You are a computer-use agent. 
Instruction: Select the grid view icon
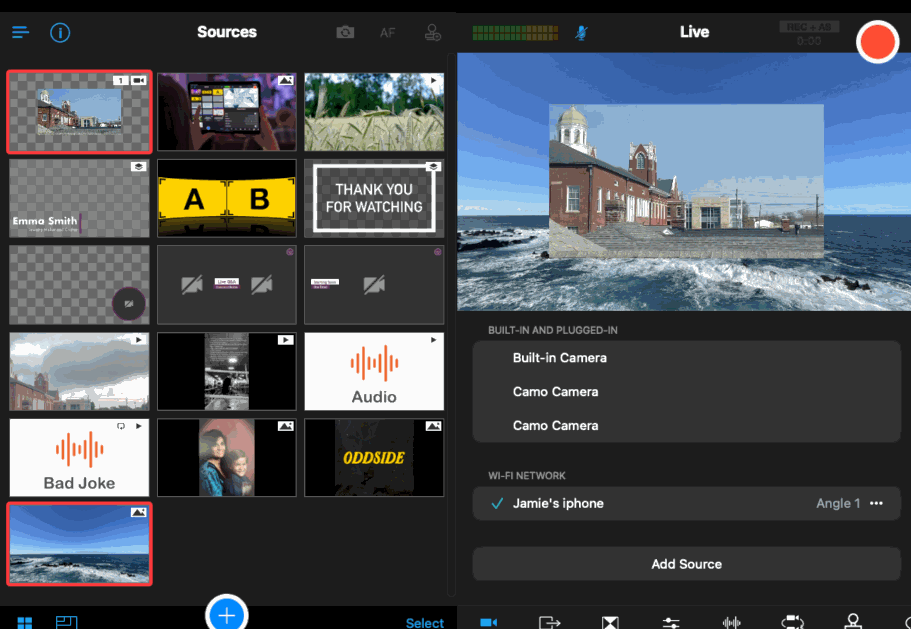tap(25, 622)
